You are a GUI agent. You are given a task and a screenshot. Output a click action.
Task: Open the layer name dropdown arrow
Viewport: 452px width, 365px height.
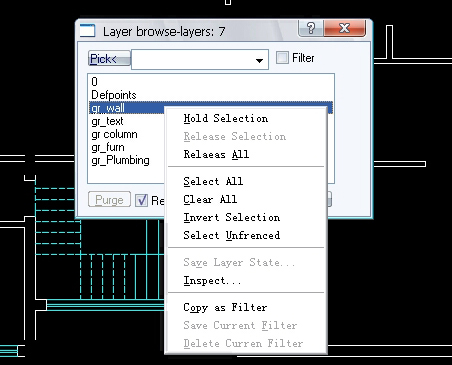(259, 60)
